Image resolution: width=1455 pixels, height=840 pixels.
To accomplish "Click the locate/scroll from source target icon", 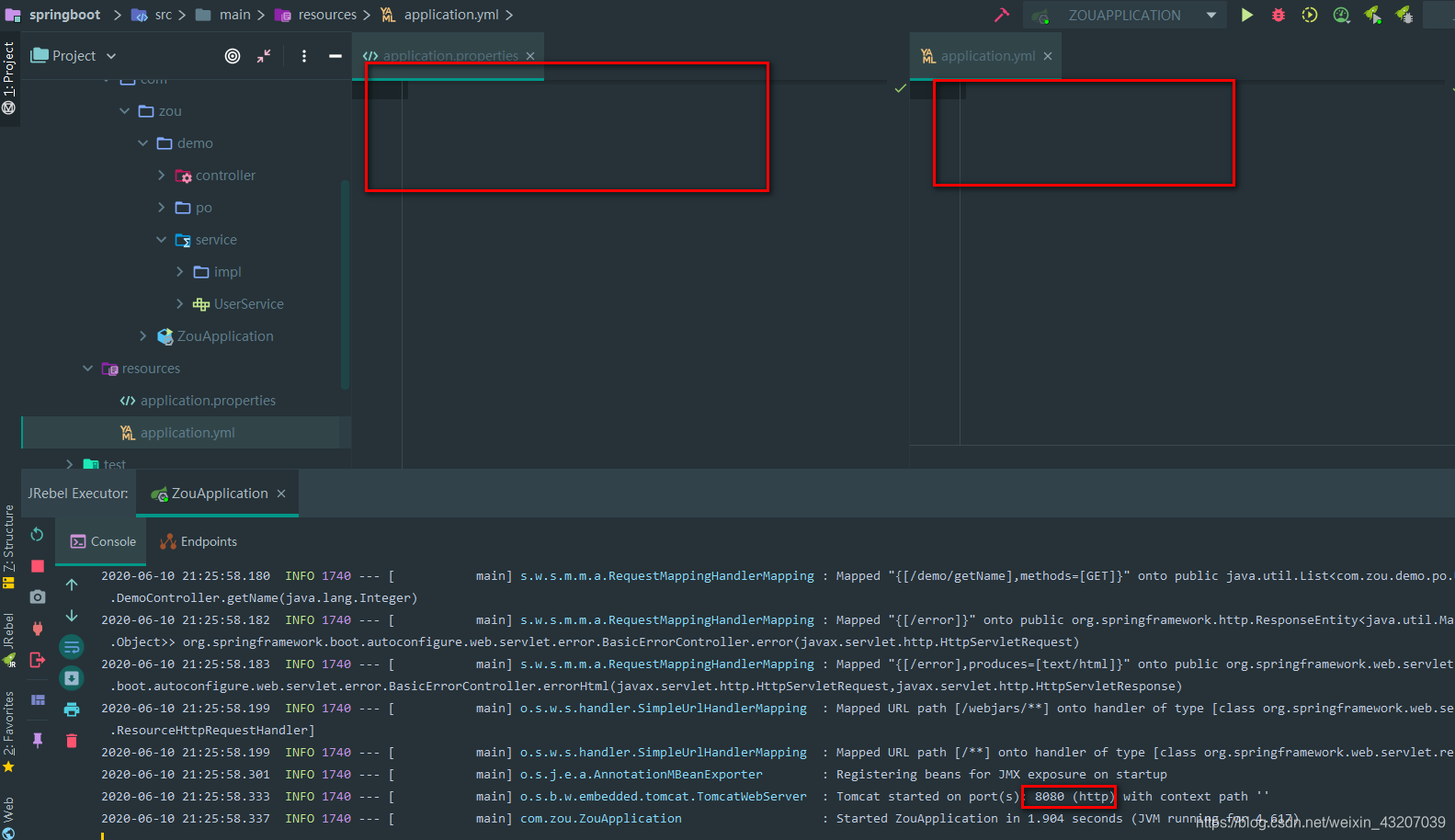I will [x=233, y=56].
